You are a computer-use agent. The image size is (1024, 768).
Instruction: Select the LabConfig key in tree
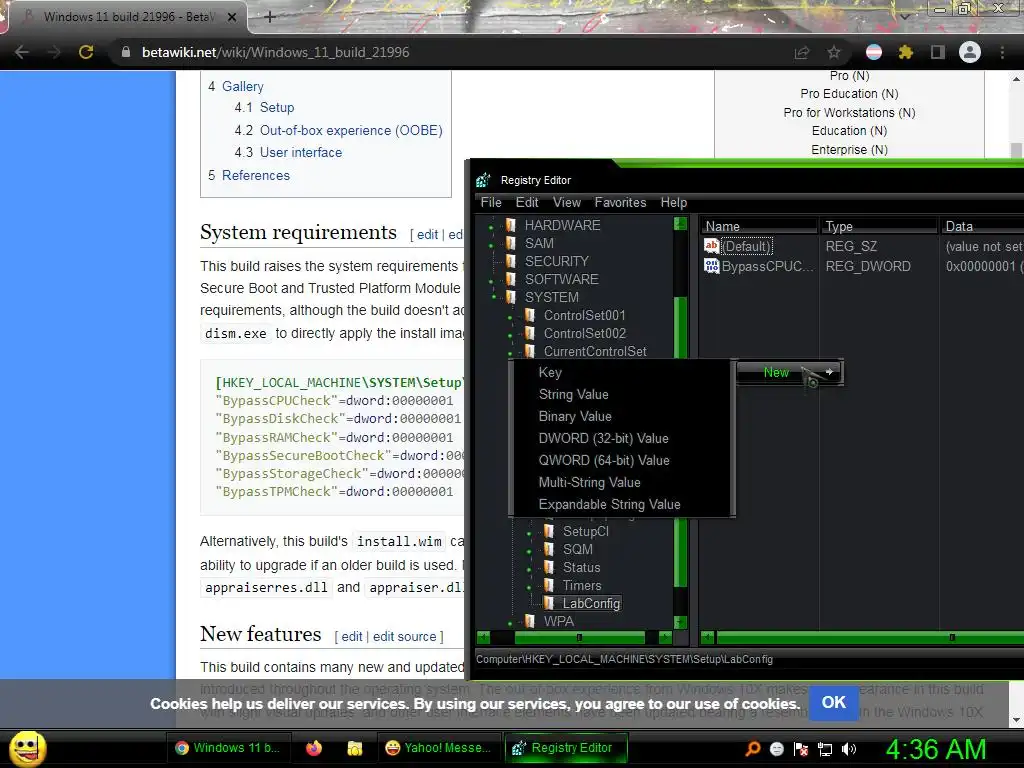pos(591,603)
